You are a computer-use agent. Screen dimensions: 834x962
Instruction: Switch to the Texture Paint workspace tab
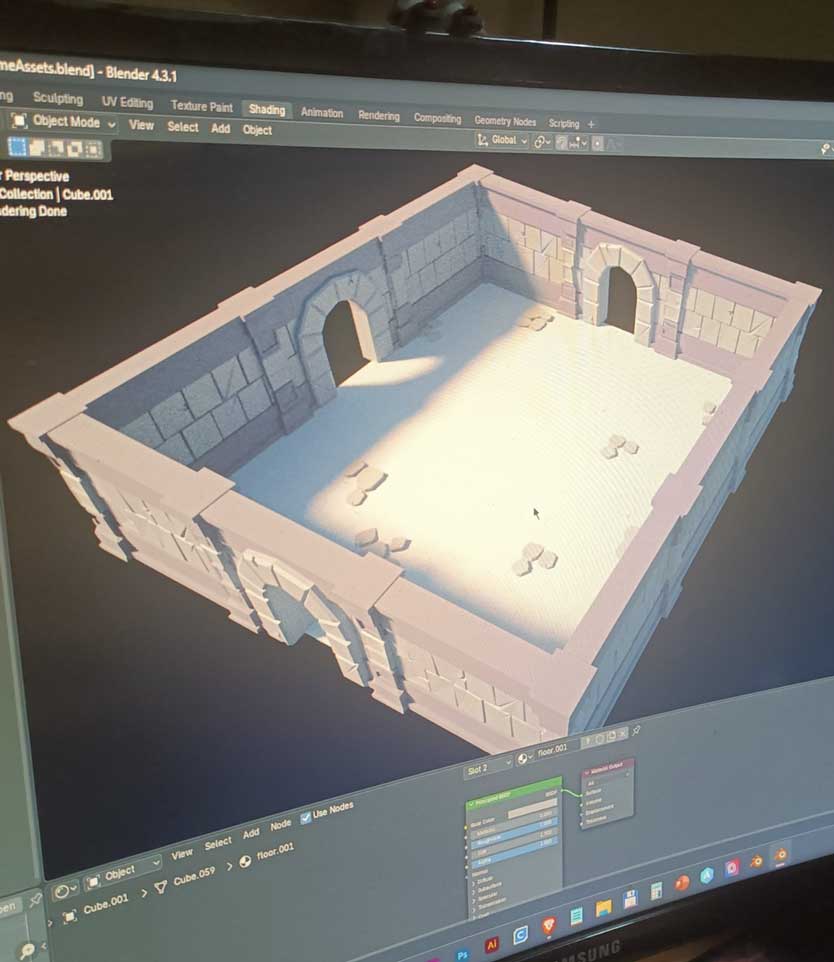pyautogui.click(x=201, y=106)
